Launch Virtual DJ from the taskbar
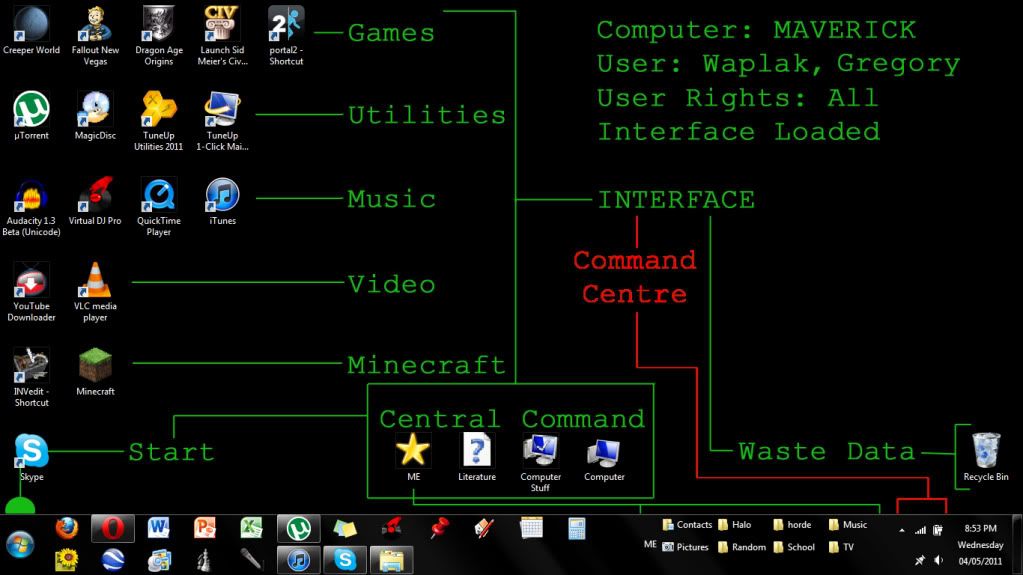Screen dimensions: 1023x575 pyautogui.click(x=391, y=528)
